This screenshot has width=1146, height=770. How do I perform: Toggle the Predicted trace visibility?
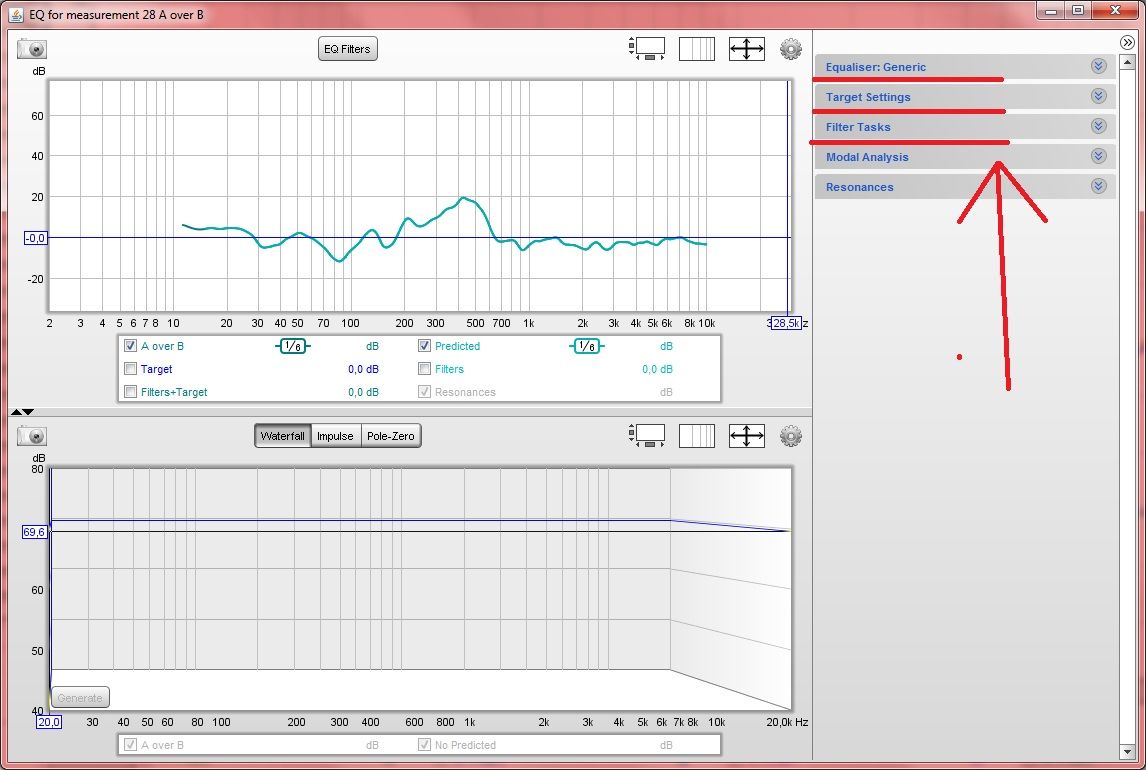(424, 345)
